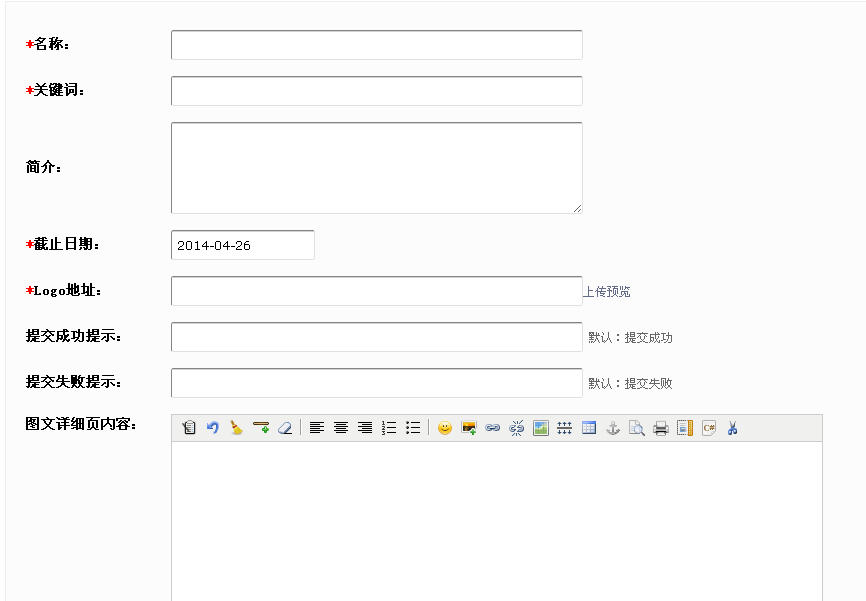
Task: Align text left in editor
Action: 316,428
